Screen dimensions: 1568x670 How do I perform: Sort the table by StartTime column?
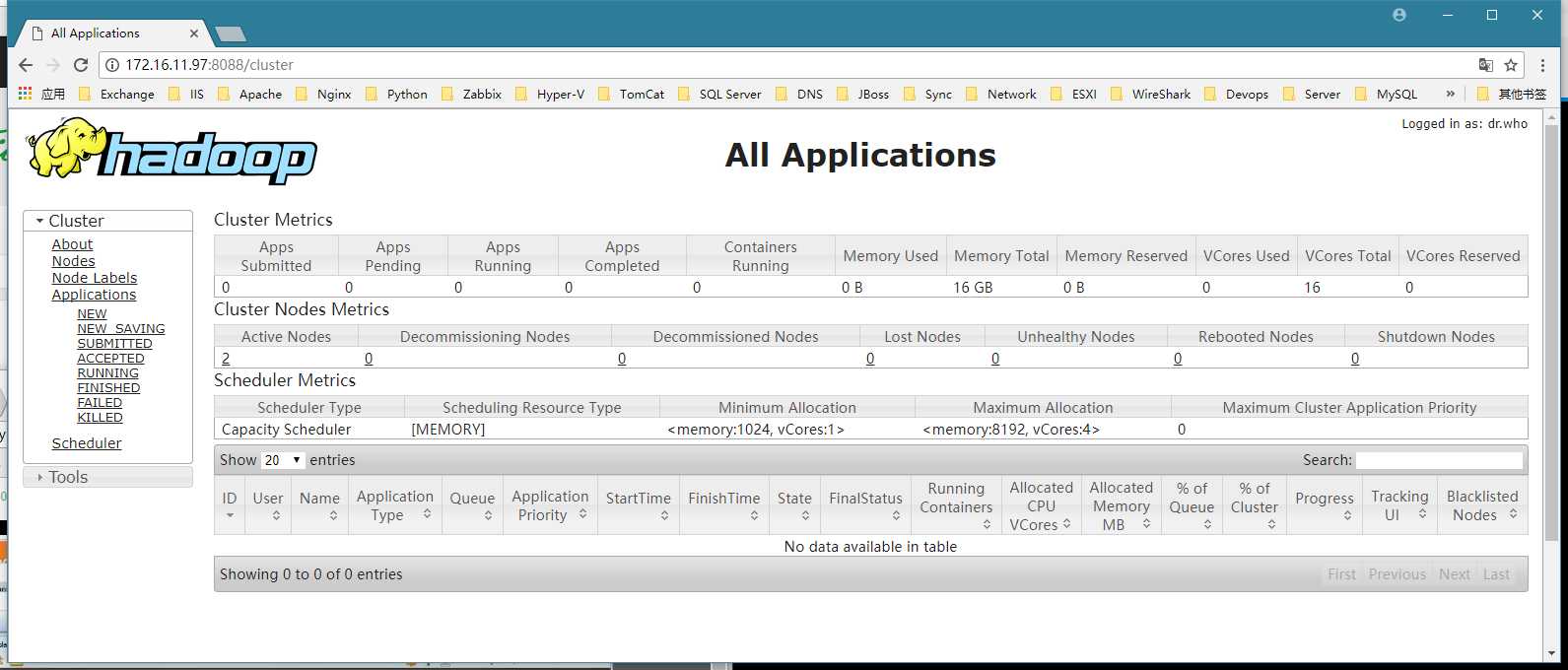pos(639,506)
